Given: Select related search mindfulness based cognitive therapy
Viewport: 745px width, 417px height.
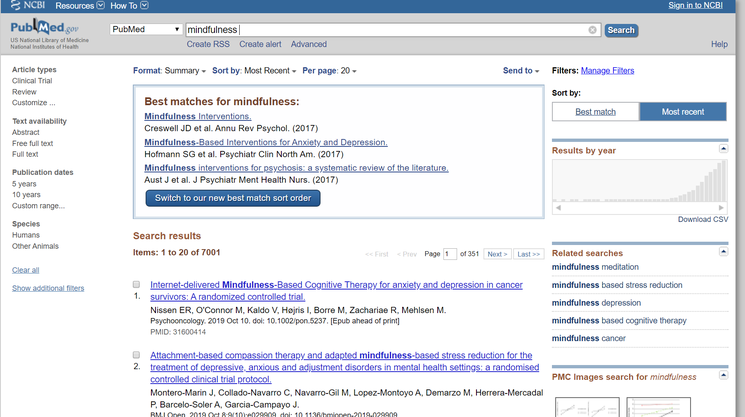Looking at the screenshot, I should tap(619, 321).
